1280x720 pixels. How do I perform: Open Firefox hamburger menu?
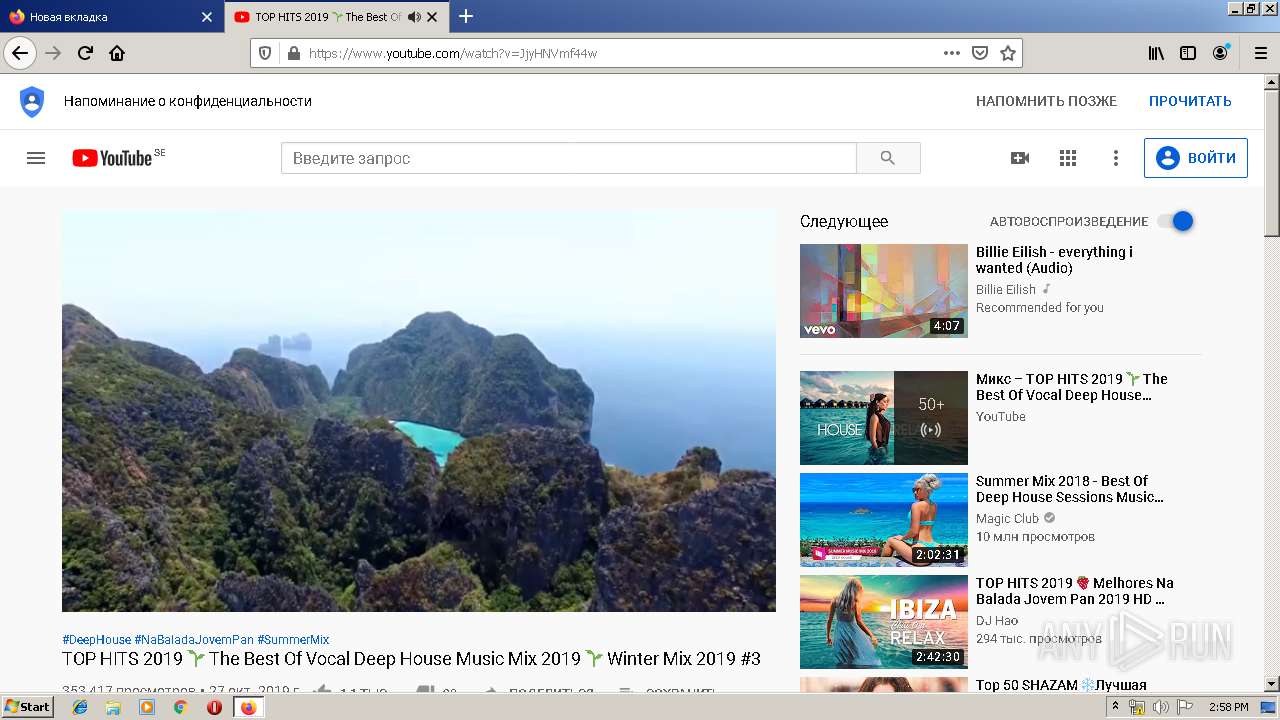point(1260,53)
